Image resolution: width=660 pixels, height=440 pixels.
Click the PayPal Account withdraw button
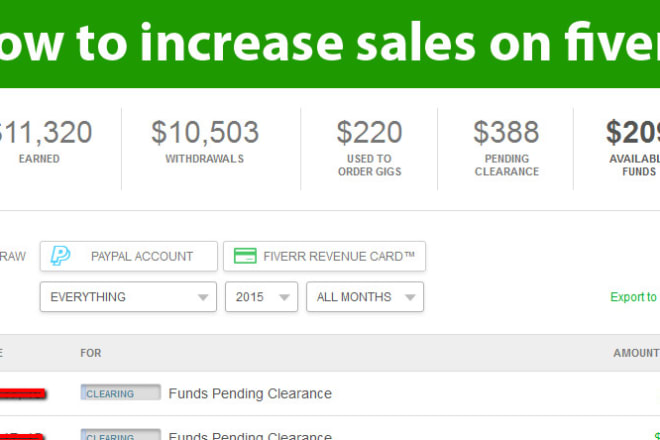click(x=129, y=256)
